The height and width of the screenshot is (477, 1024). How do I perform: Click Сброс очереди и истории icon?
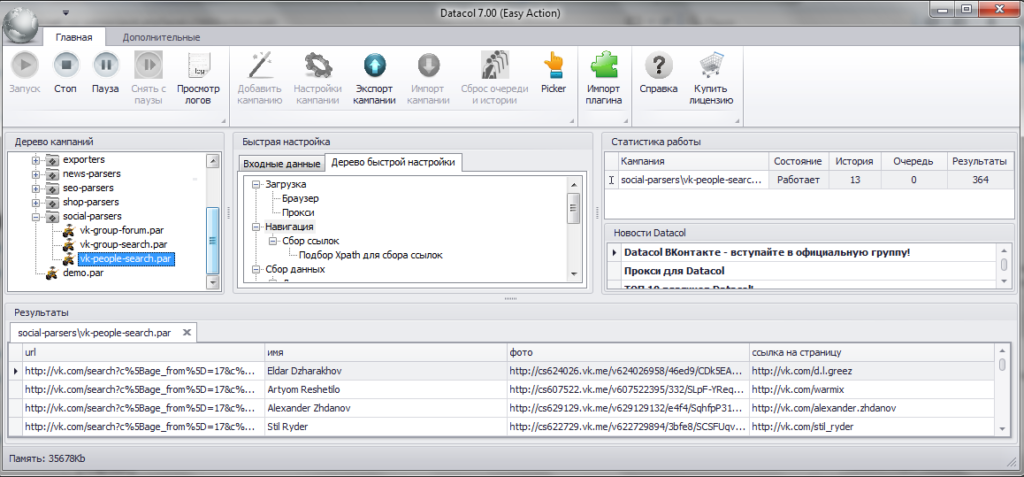point(494,65)
